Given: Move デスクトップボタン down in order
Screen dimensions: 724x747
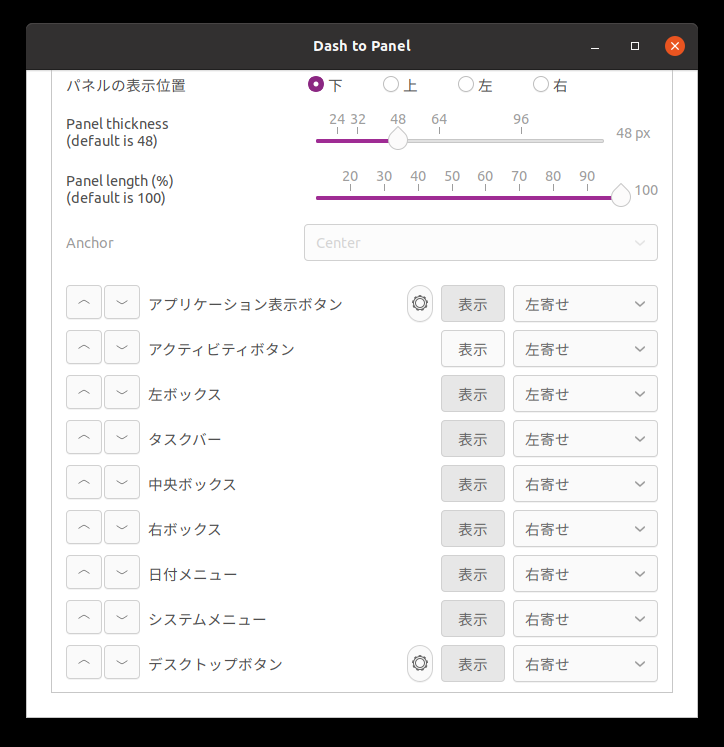Looking at the screenshot, I should (122, 662).
